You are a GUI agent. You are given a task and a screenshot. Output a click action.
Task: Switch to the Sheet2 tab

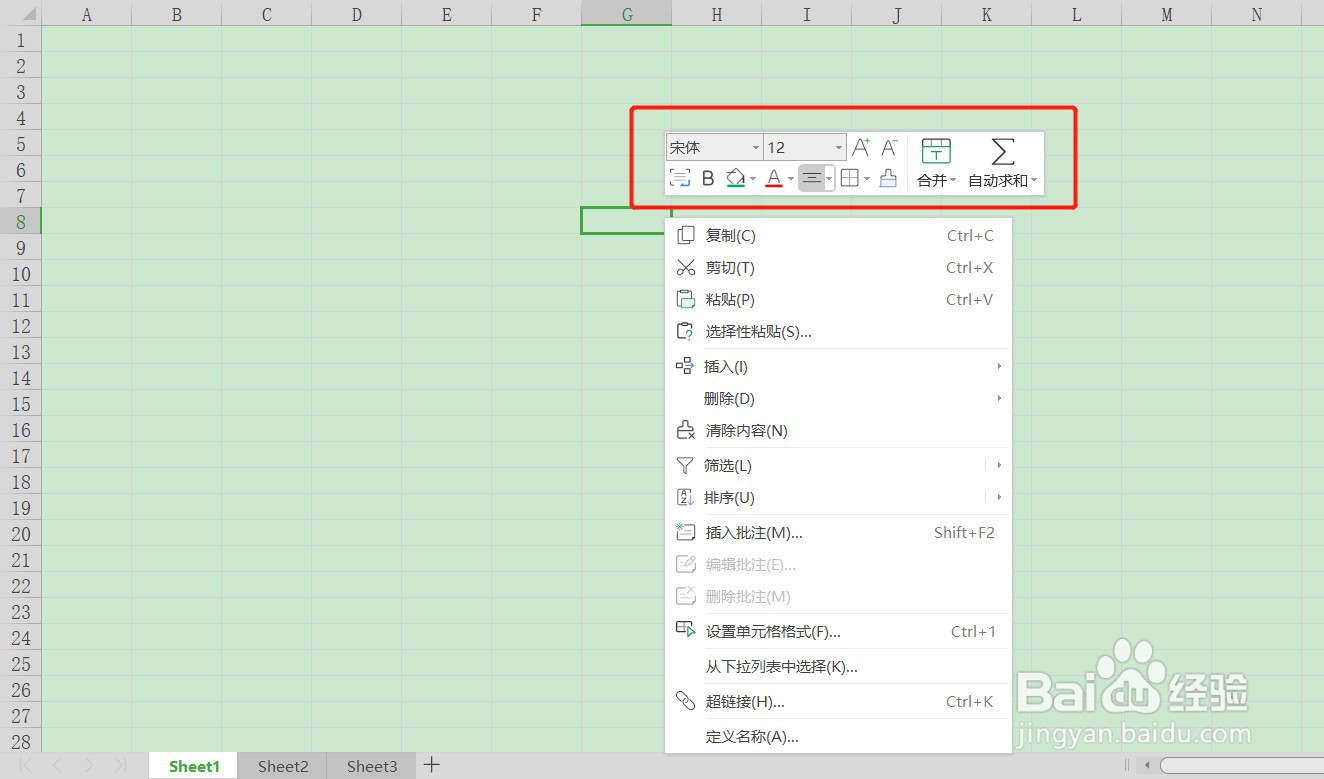[281, 765]
